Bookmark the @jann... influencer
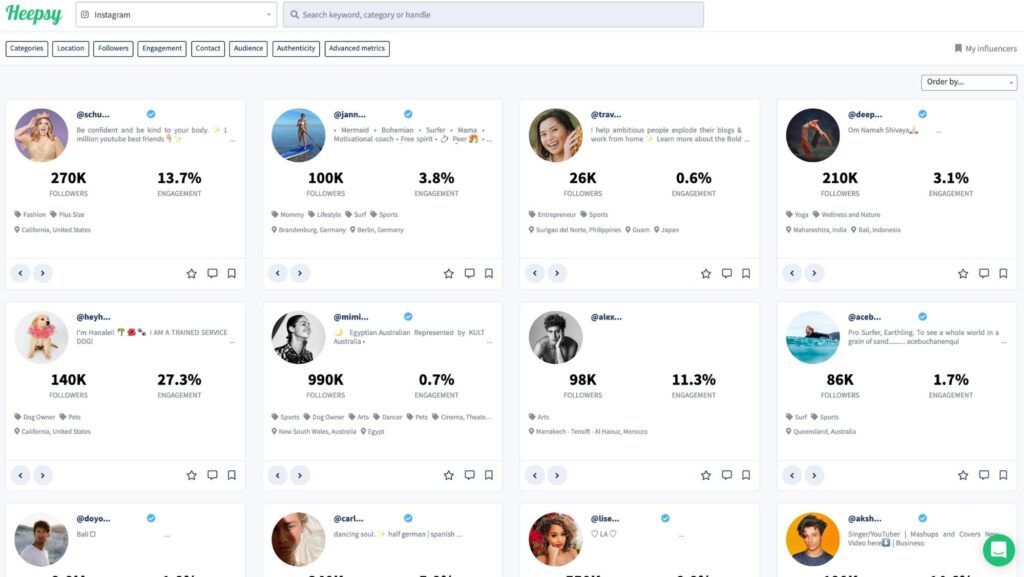The height and width of the screenshot is (577, 1024). (489, 273)
